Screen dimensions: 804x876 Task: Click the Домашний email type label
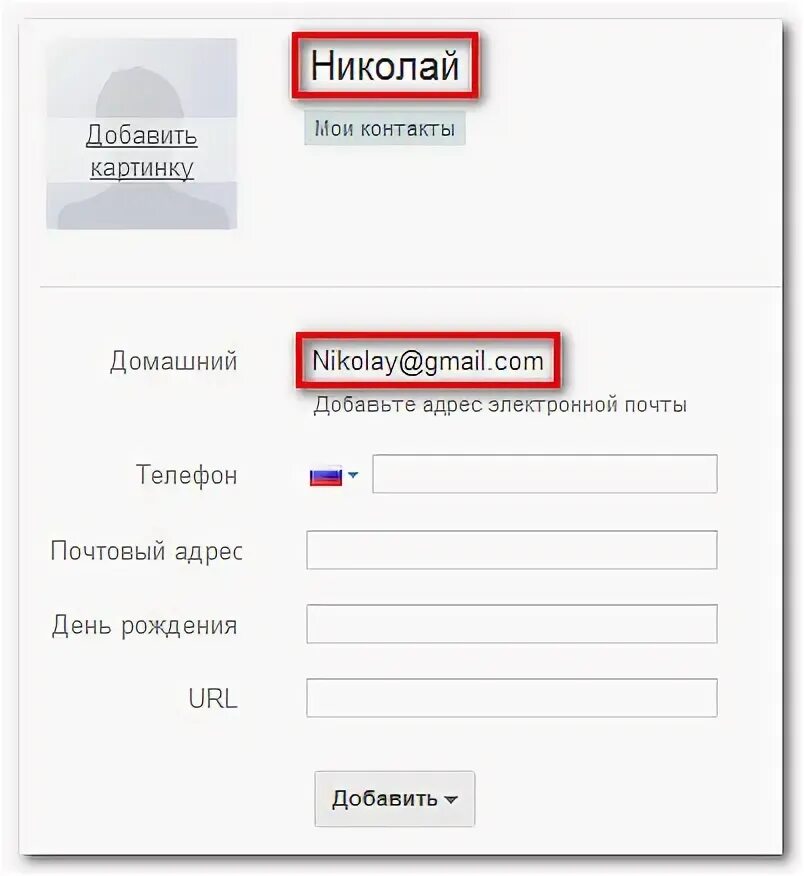(174, 361)
